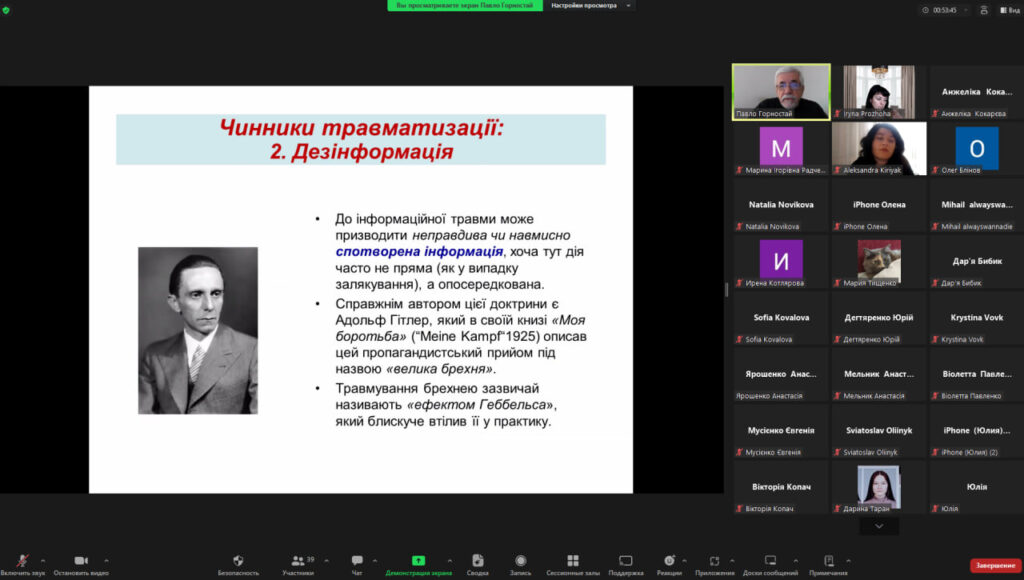Open the Участники participants panel
Image resolution: width=1024 pixels, height=580 pixels.
point(299,561)
